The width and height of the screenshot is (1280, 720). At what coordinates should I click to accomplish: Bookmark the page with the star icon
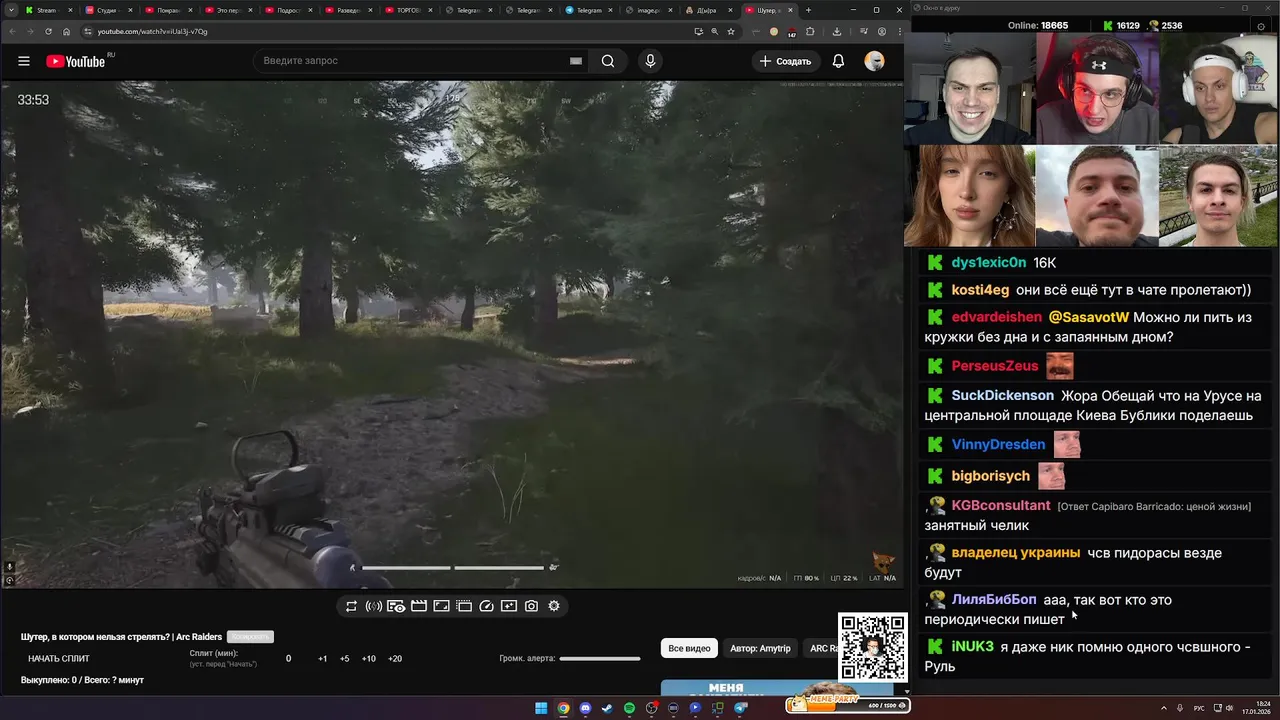pyautogui.click(x=731, y=31)
